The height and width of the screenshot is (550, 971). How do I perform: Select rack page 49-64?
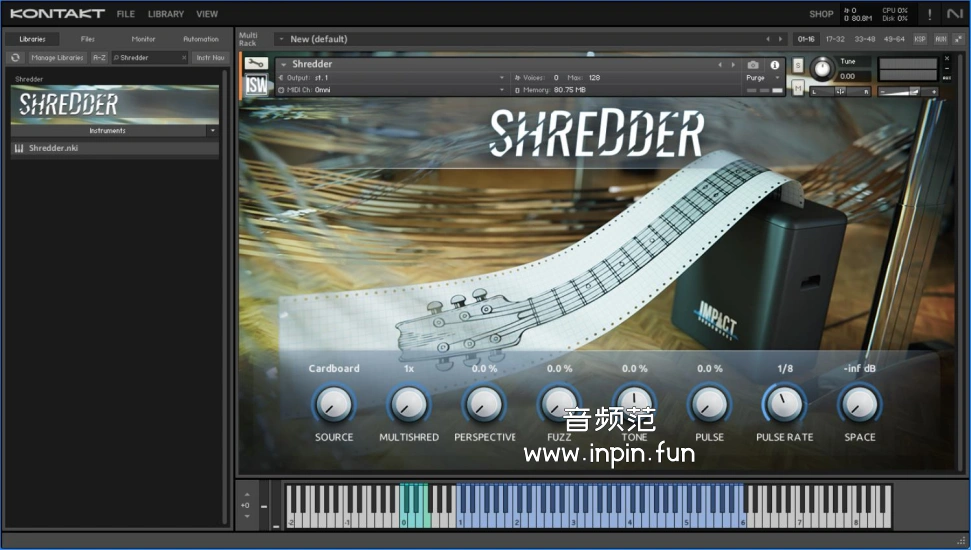click(x=894, y=39)
